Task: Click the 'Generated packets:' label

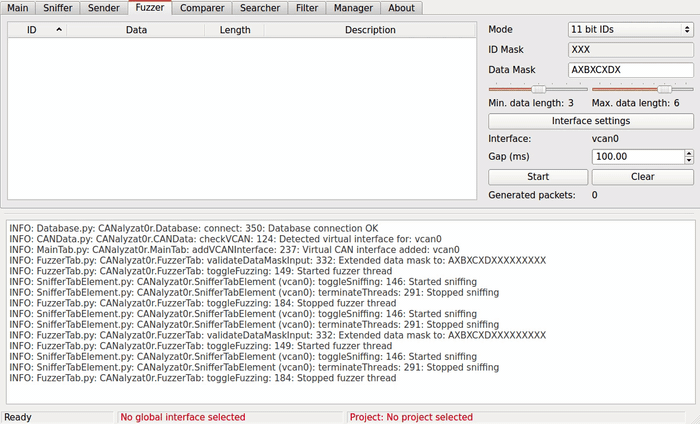Action: (x=532, y=195)
